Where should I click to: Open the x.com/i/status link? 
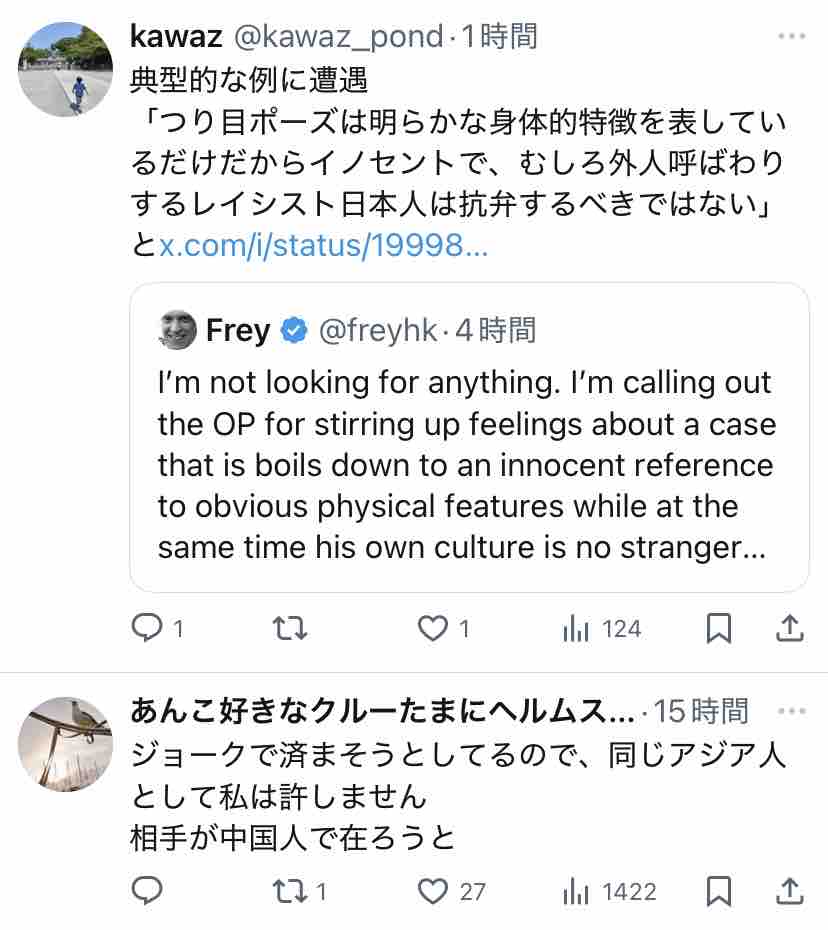323,244
